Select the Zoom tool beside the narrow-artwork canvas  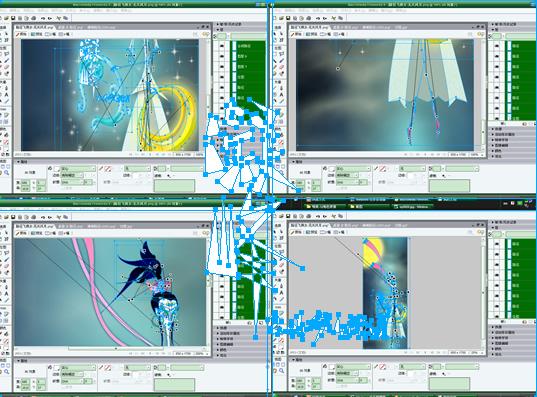(282, 371)
